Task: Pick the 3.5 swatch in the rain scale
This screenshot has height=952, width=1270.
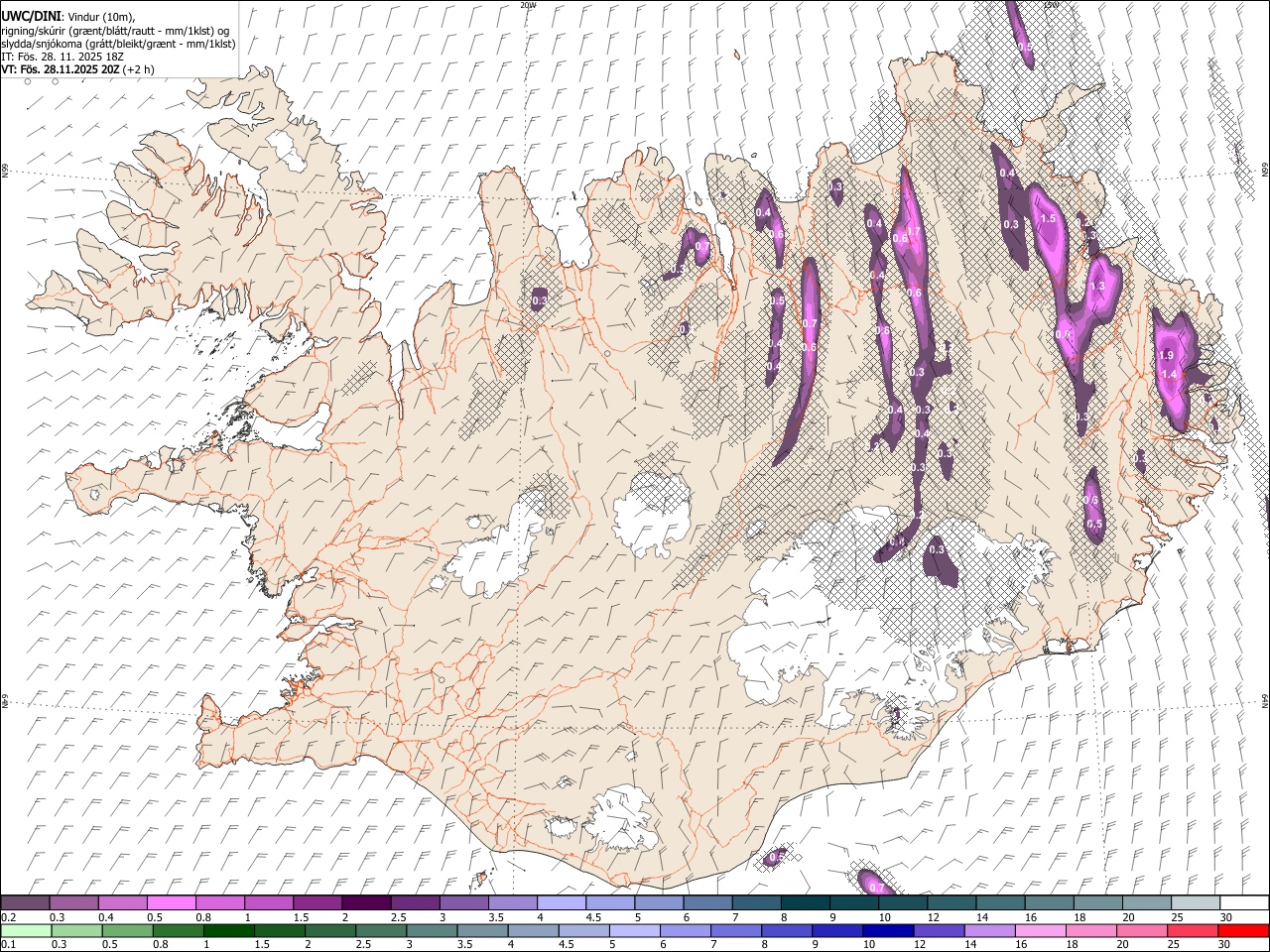Action: pyautogui.click(x=482, y=930)
